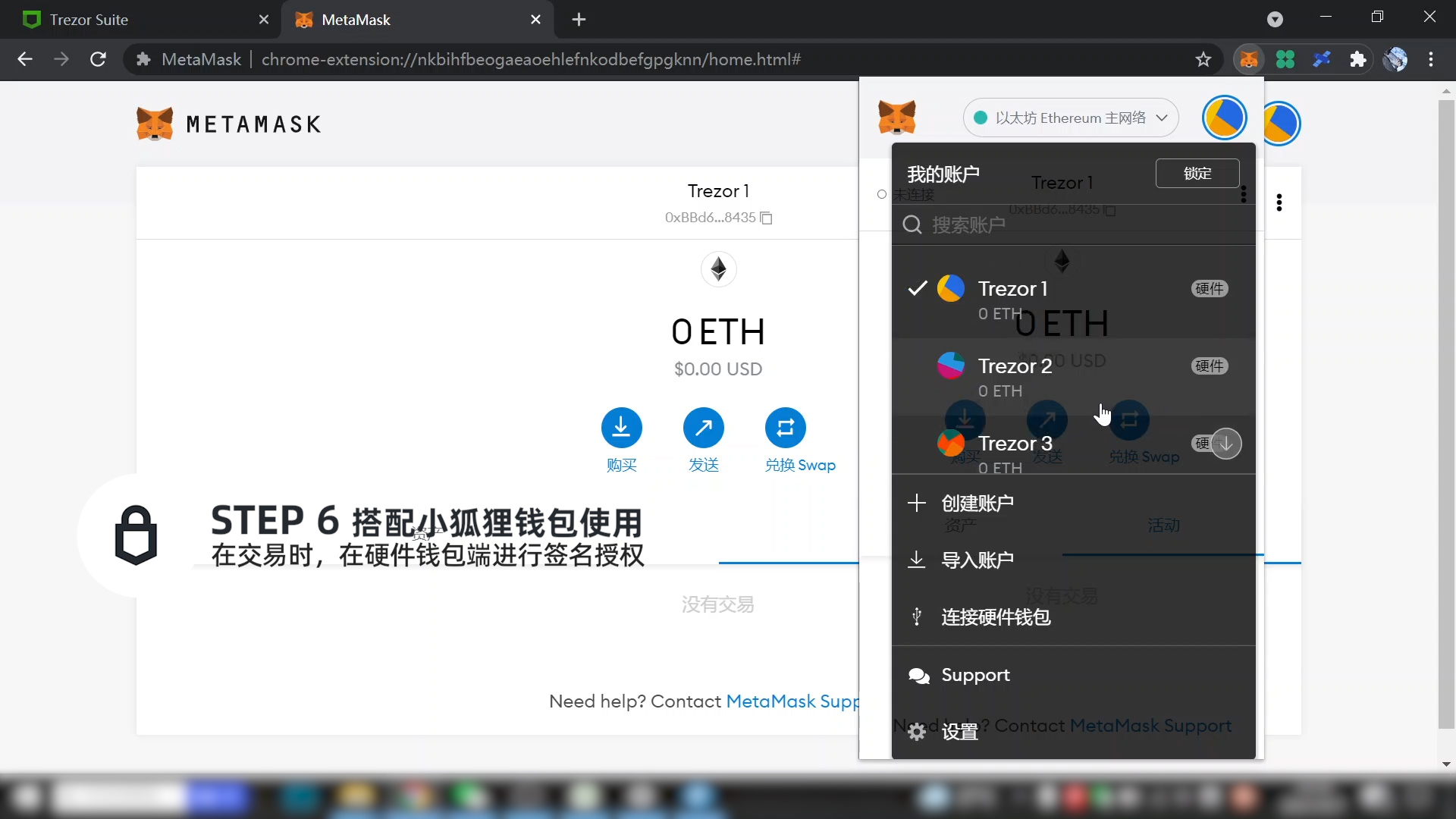Open the Chrome extensions puzzle icon
1456x819 pixels.
pyautogui.click(x=1358, y=59)
